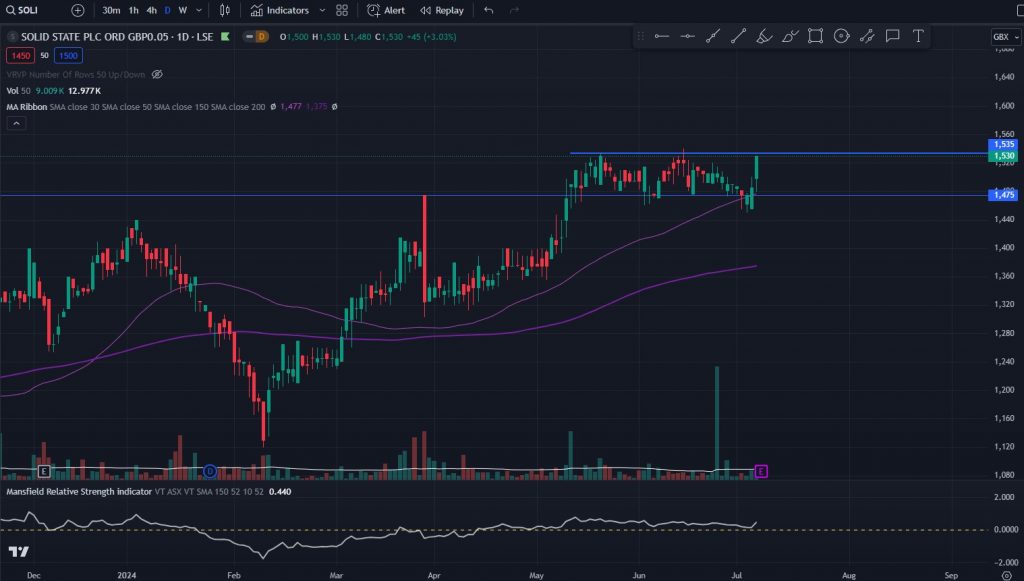Click the Alert button
This screenshot has width=1024, height=581.
(386, 10)
